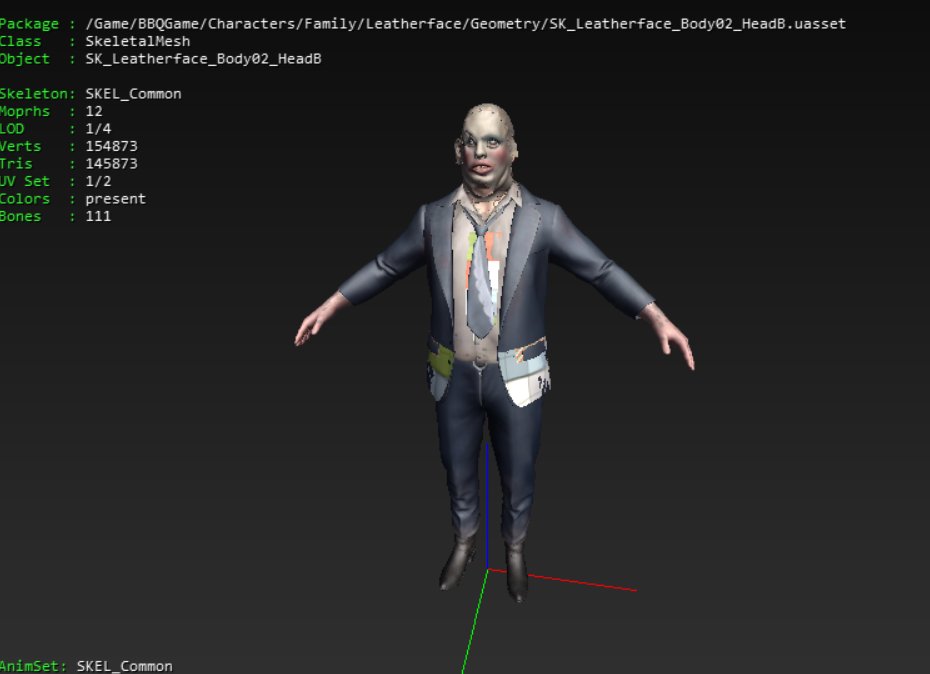Viewport: 930px width, 674px height.
Task: Click the AnimSet: label
Action: (x=34, y=666)
